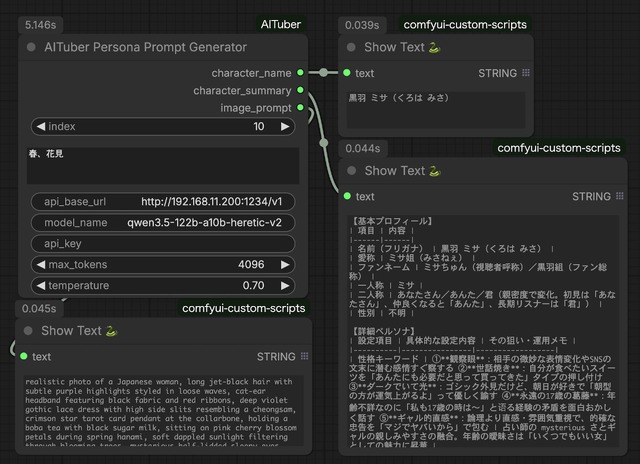The image size is (640, 464).
Task: Click text input slot on top-right Show Text
Action: point(346,73)
